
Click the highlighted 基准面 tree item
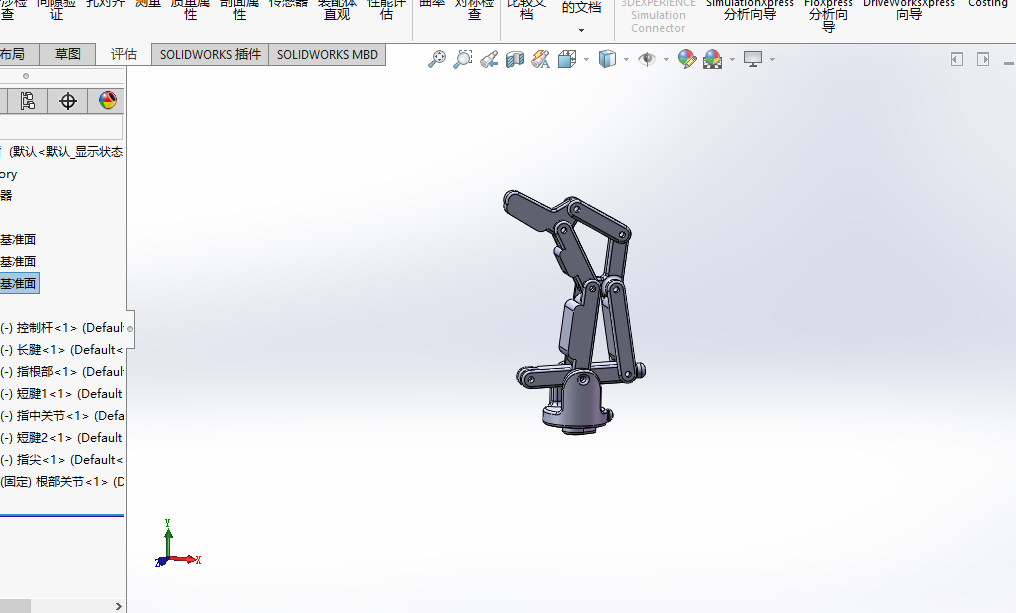point(19,283)
